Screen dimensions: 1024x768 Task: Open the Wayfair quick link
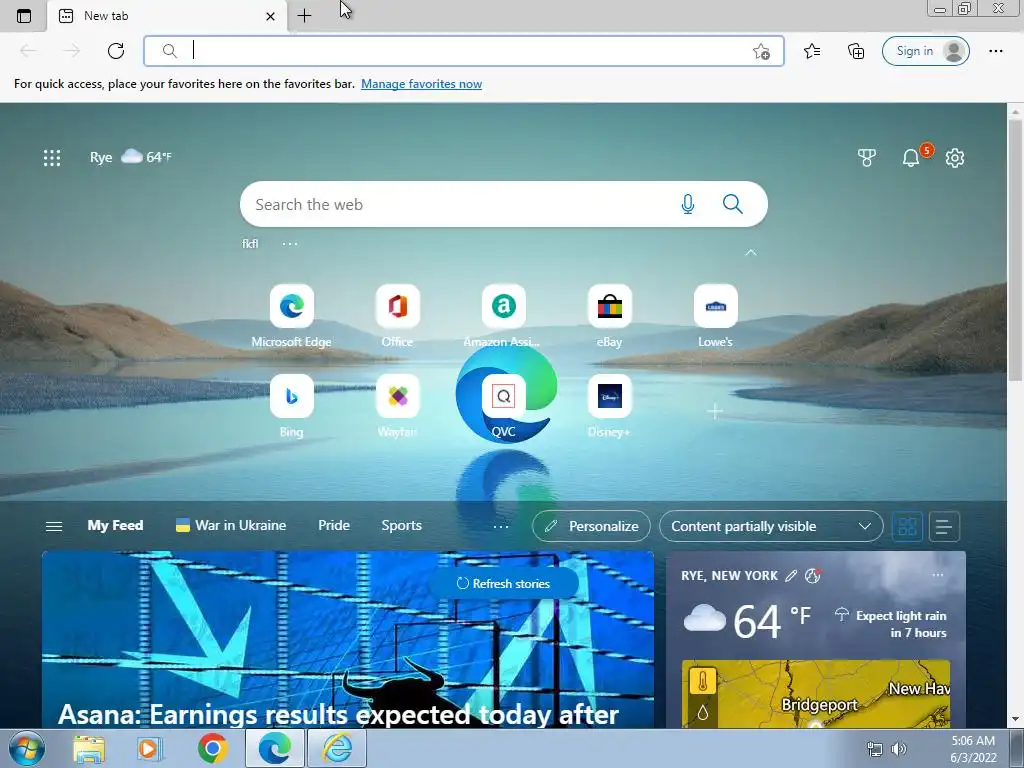point(397,406)
